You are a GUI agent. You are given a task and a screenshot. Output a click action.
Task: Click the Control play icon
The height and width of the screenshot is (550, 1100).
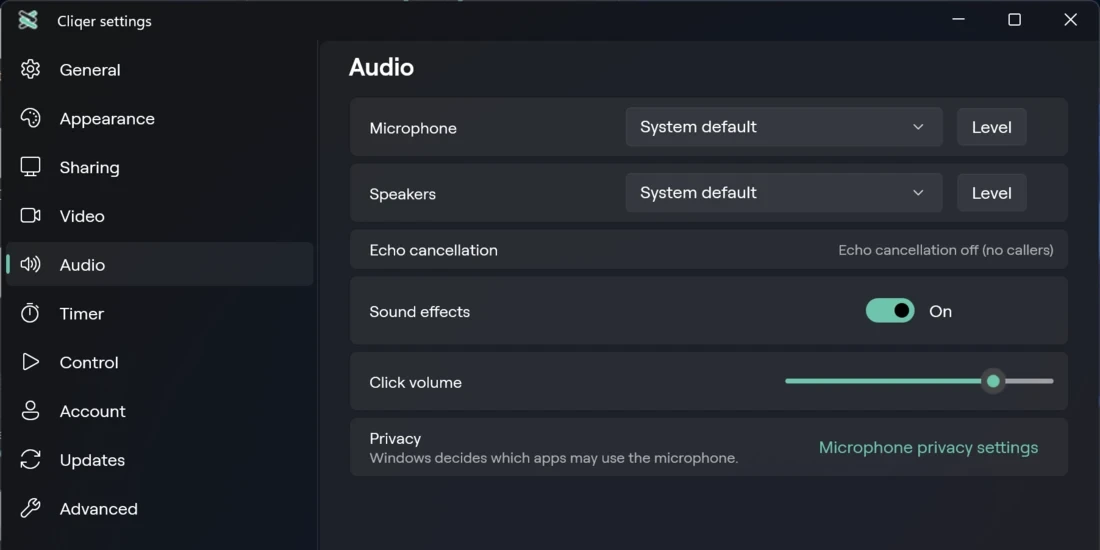(30, 362)
